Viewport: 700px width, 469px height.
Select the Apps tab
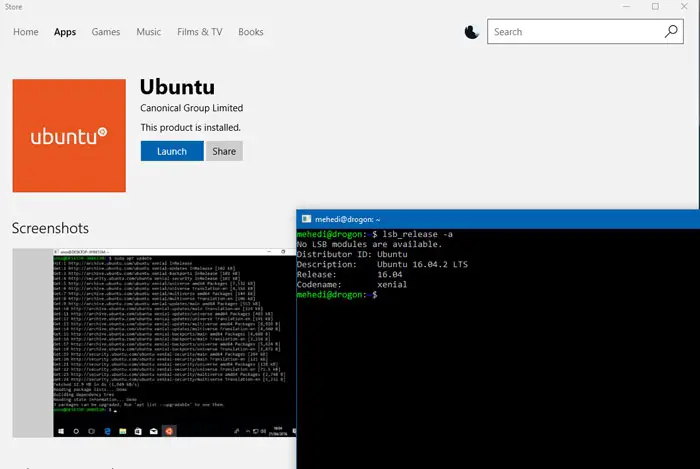point(65,32)
